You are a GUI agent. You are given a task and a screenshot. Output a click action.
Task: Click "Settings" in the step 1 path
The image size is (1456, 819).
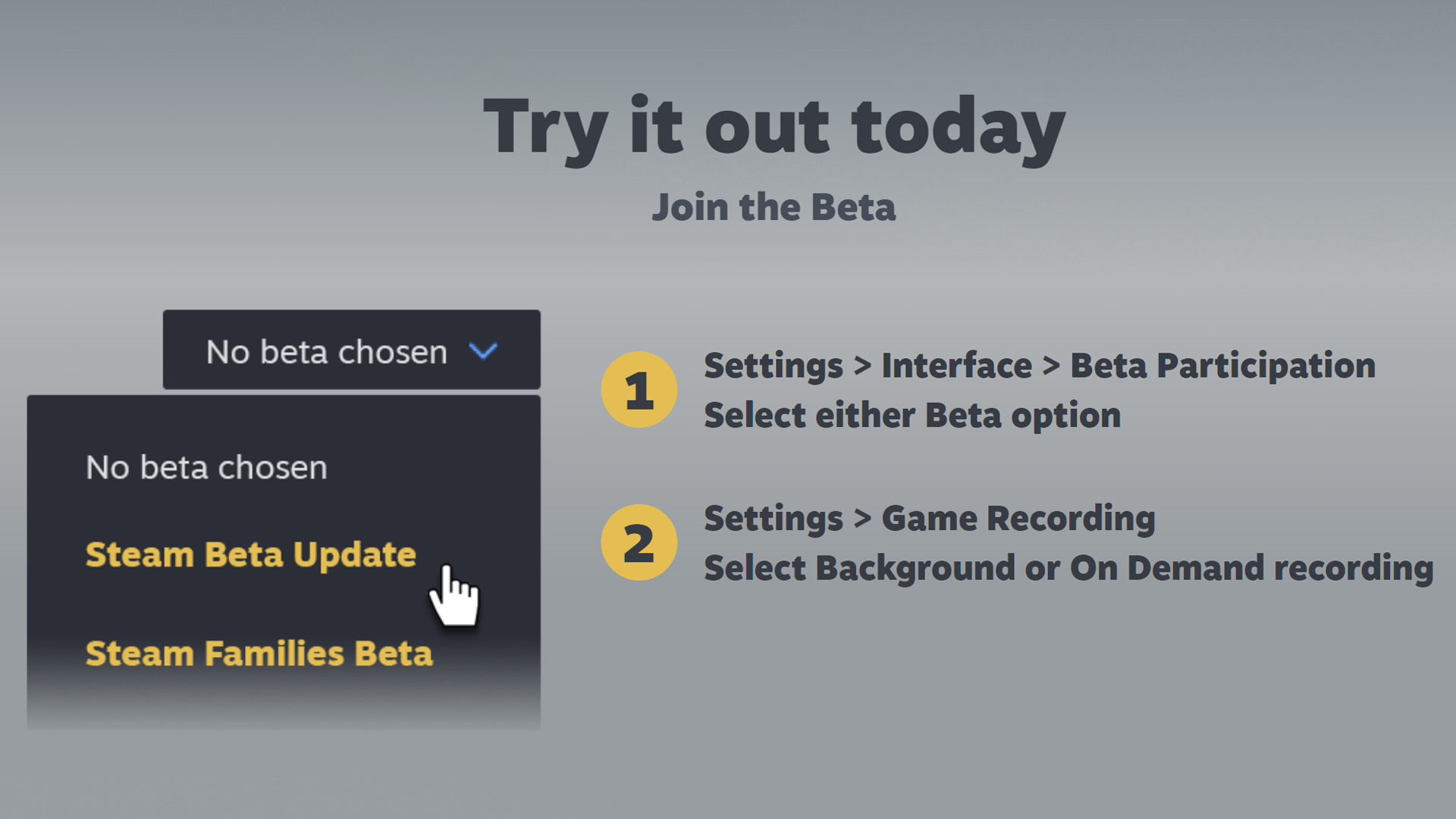(773, 366)
